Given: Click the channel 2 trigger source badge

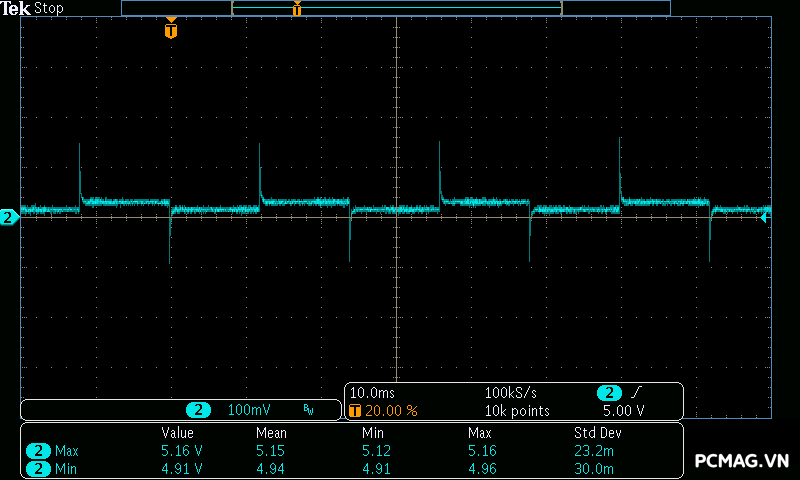Looking at the screenshot, I should [609, 393].
